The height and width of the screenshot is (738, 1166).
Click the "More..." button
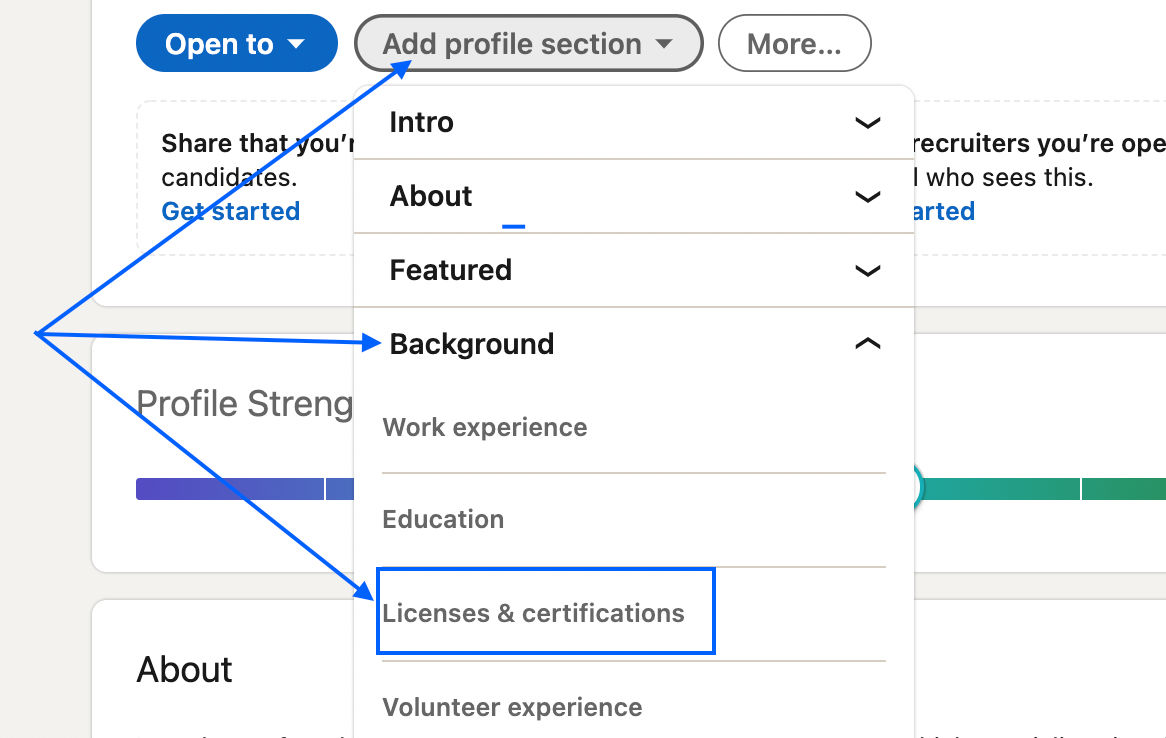coord(794,43)
